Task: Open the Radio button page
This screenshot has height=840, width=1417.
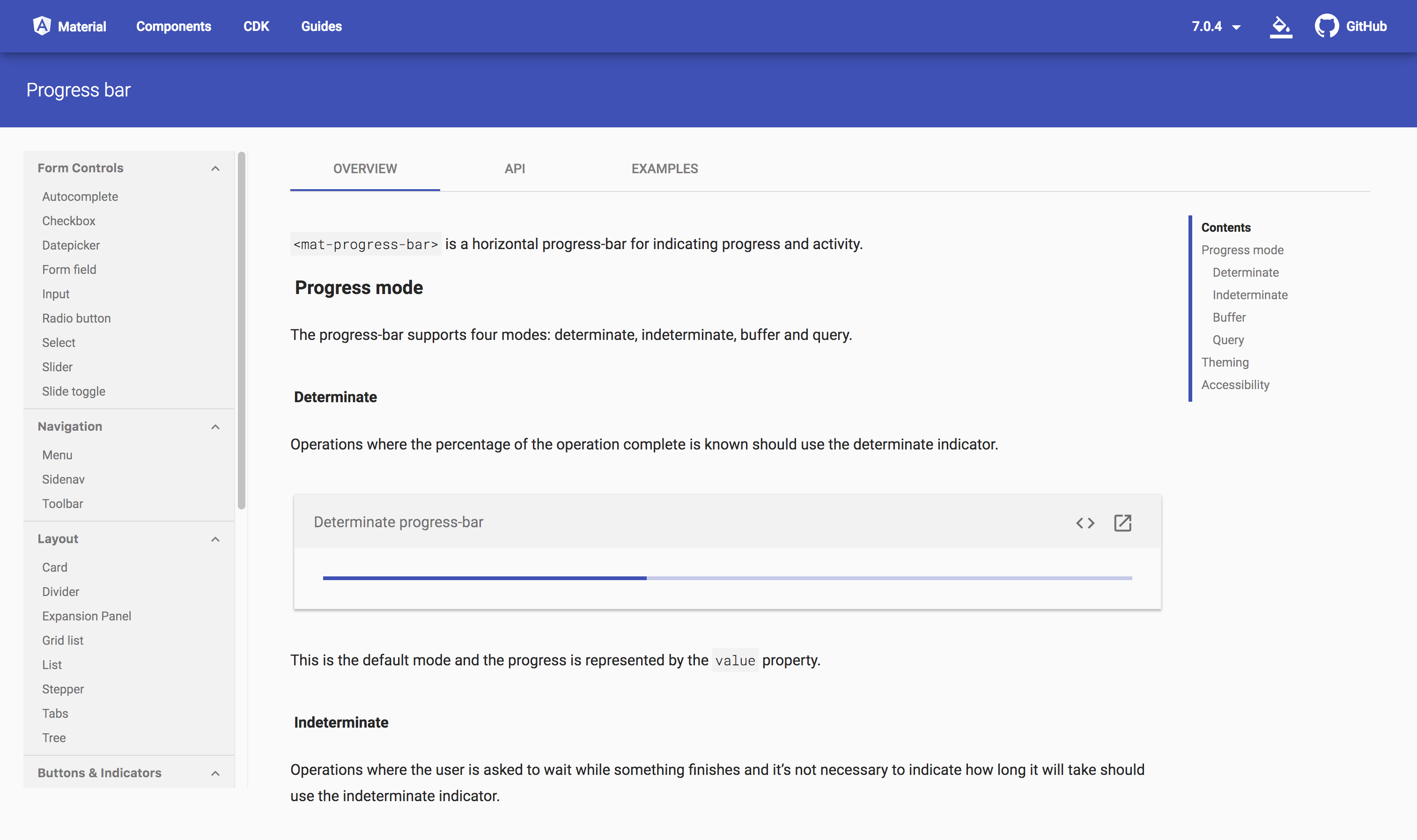Action: click(76, 318)
